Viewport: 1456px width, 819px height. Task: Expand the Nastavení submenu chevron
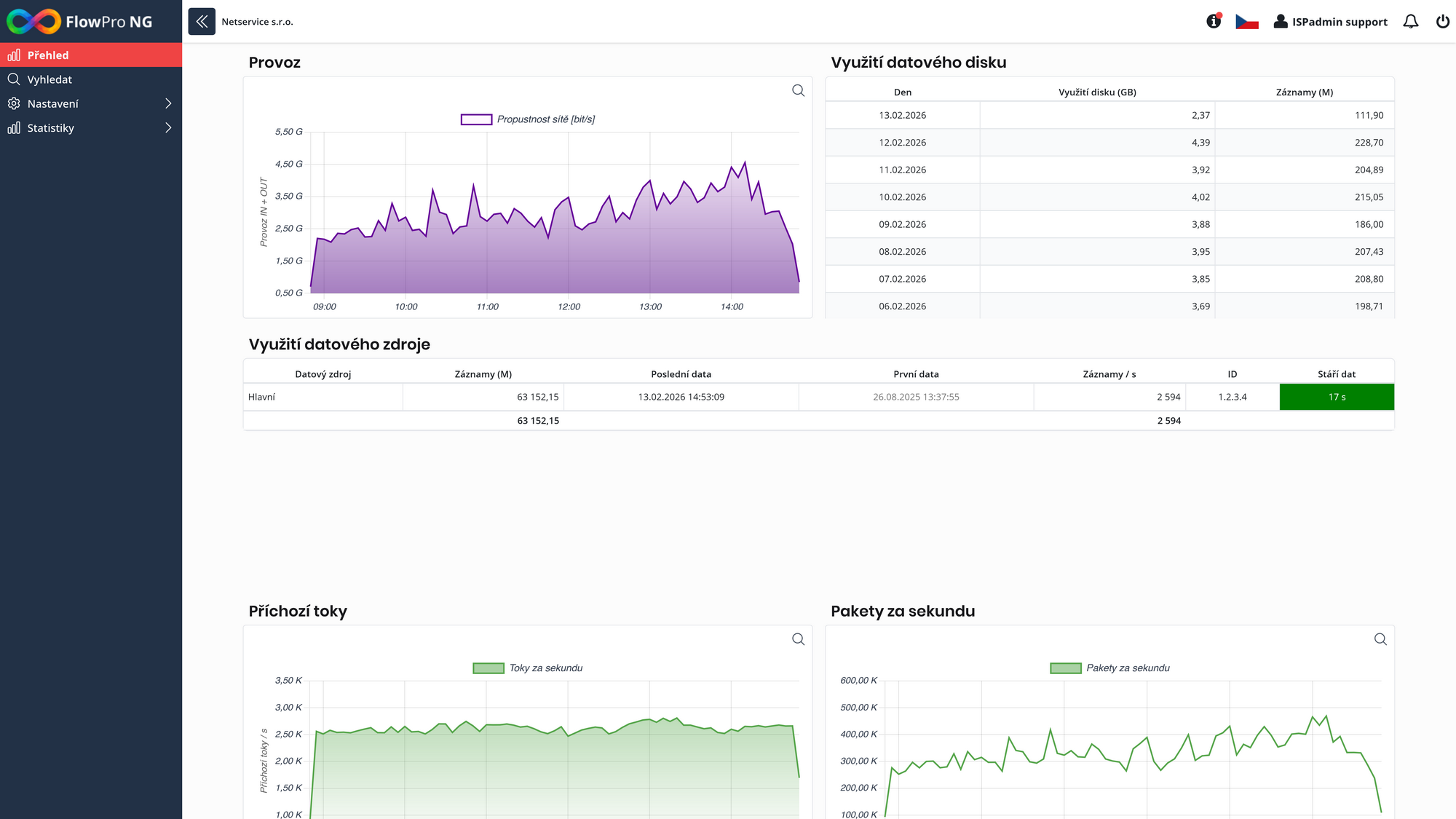[168, 103]
